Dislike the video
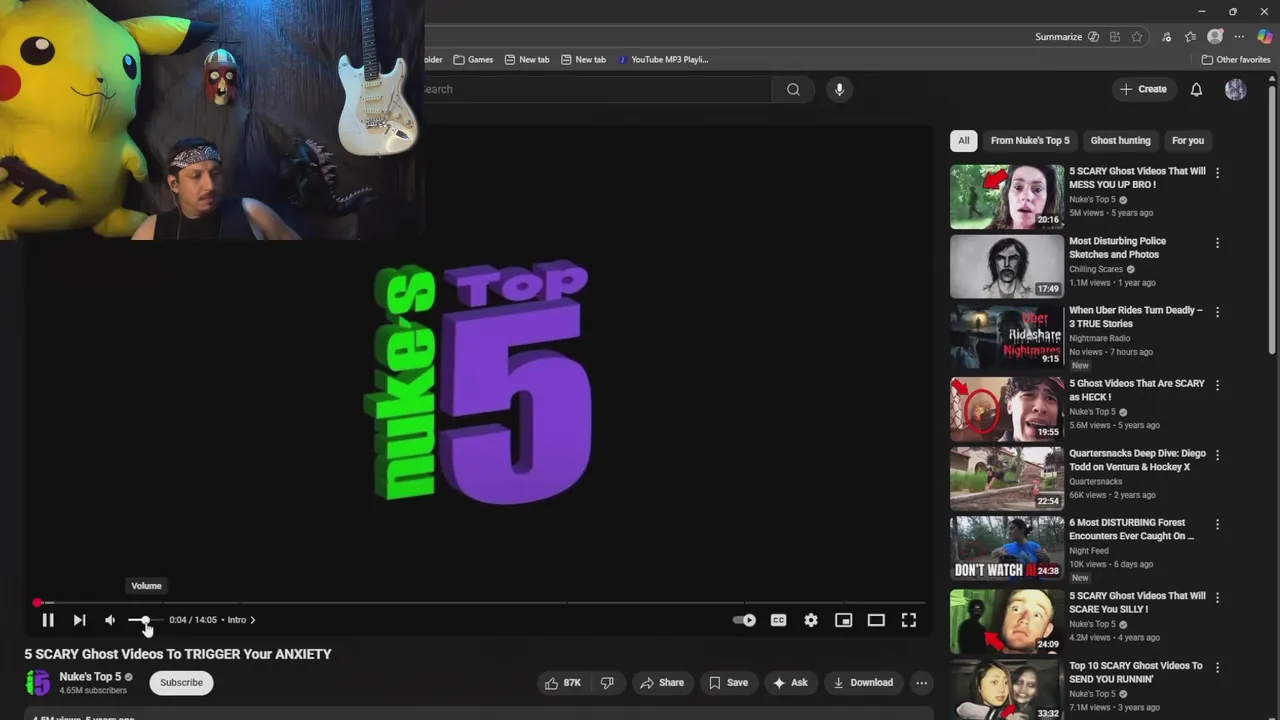 (607, 683)
